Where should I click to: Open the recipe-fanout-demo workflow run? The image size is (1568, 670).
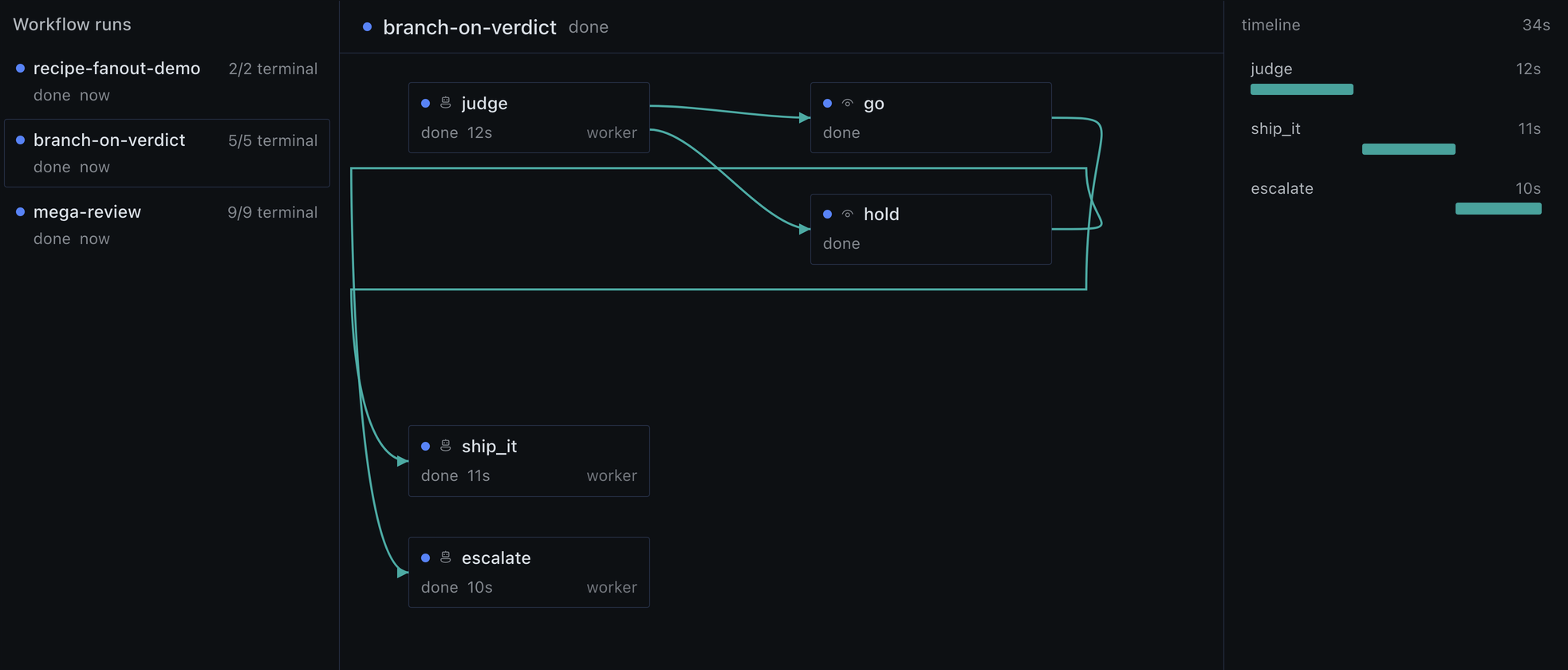[167, 81]
